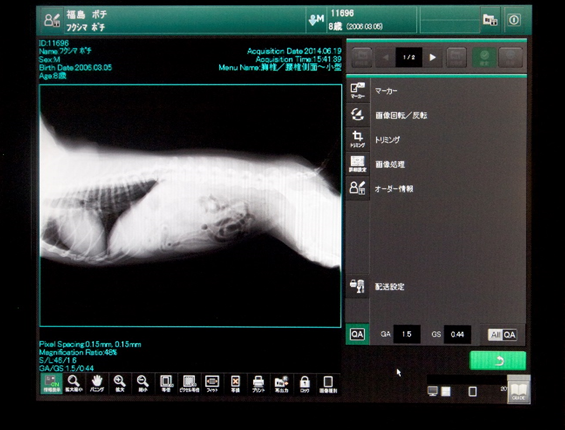Screen dimensions: 565x430
Task: Activate the panning hand tool
Action: point(97,384)
